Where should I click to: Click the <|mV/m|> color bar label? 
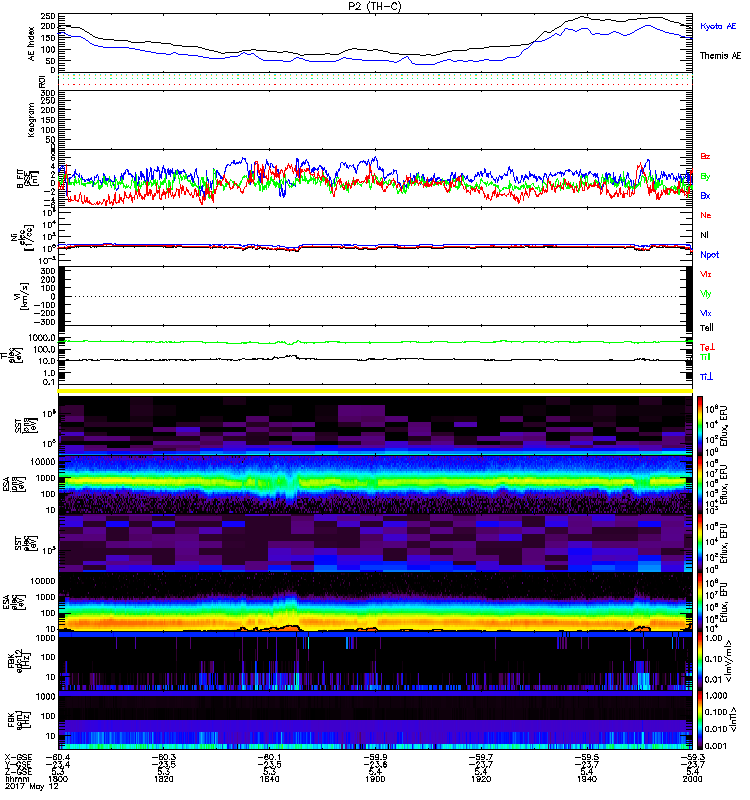(x=729, y=661)
